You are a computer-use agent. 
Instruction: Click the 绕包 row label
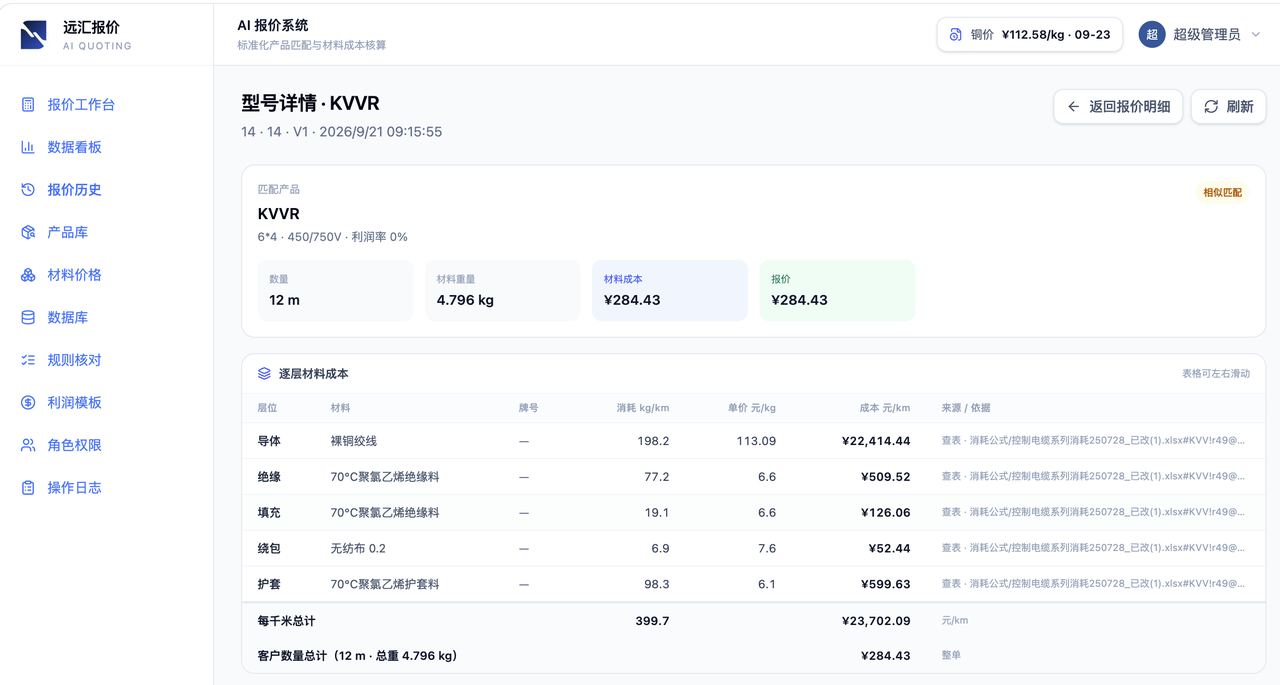[269, 548]
